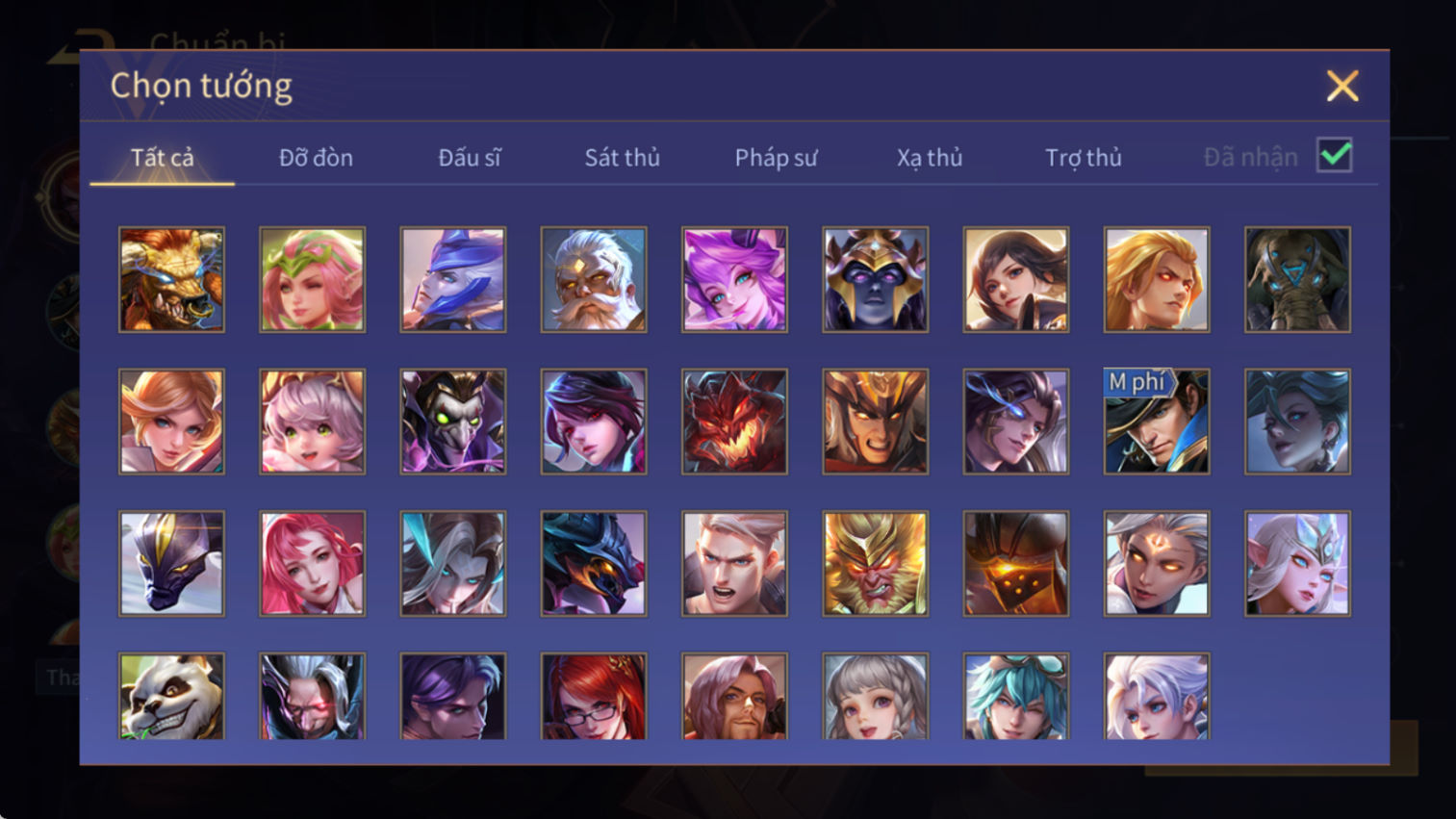Toggle the 'Đã nhận' checkbox

[x=1335, y=156]
